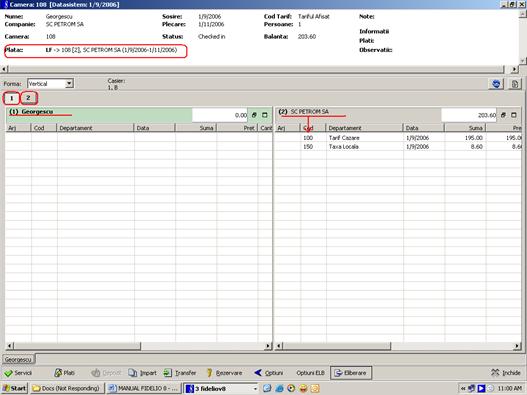Click the document icon beside the globe icon
Screen dimensions: 527x395
[514, 84]
